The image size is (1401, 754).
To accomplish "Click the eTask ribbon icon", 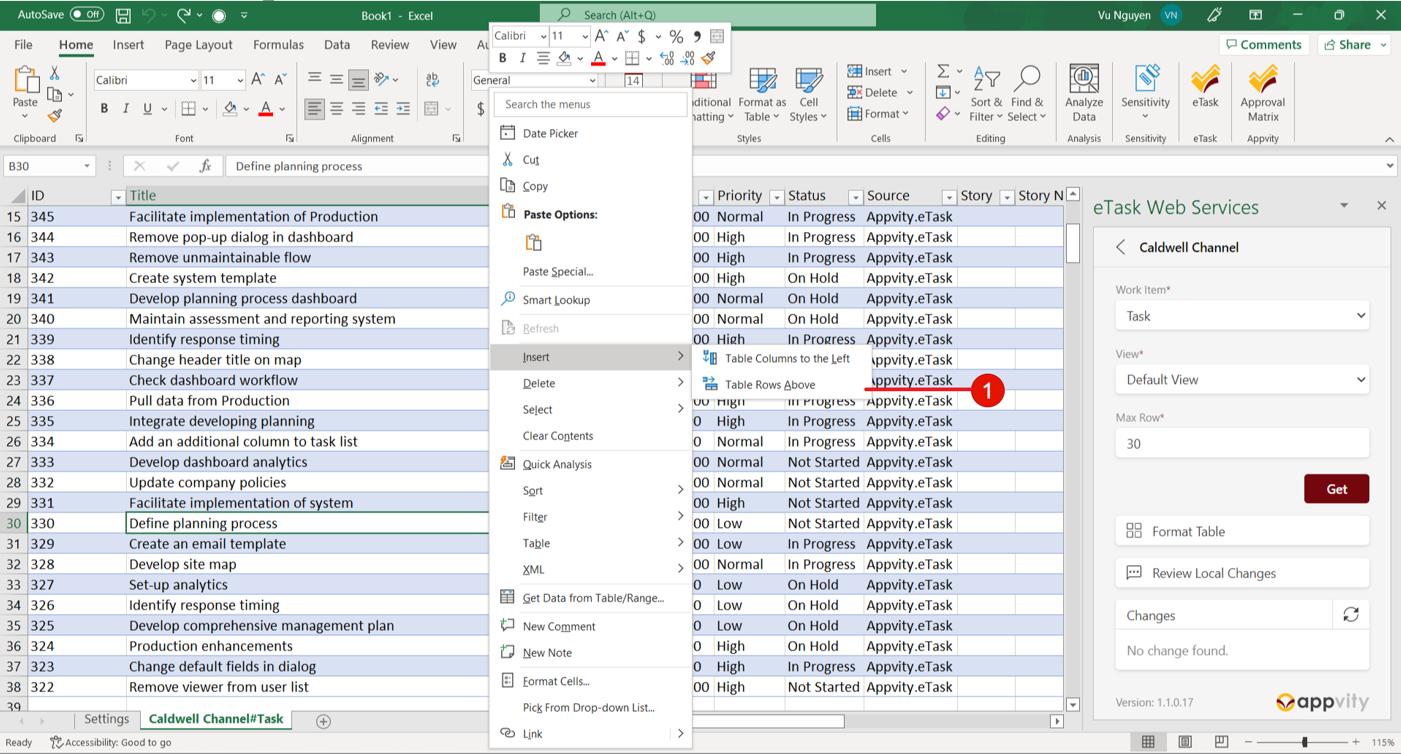I will tap(1205, 90).
